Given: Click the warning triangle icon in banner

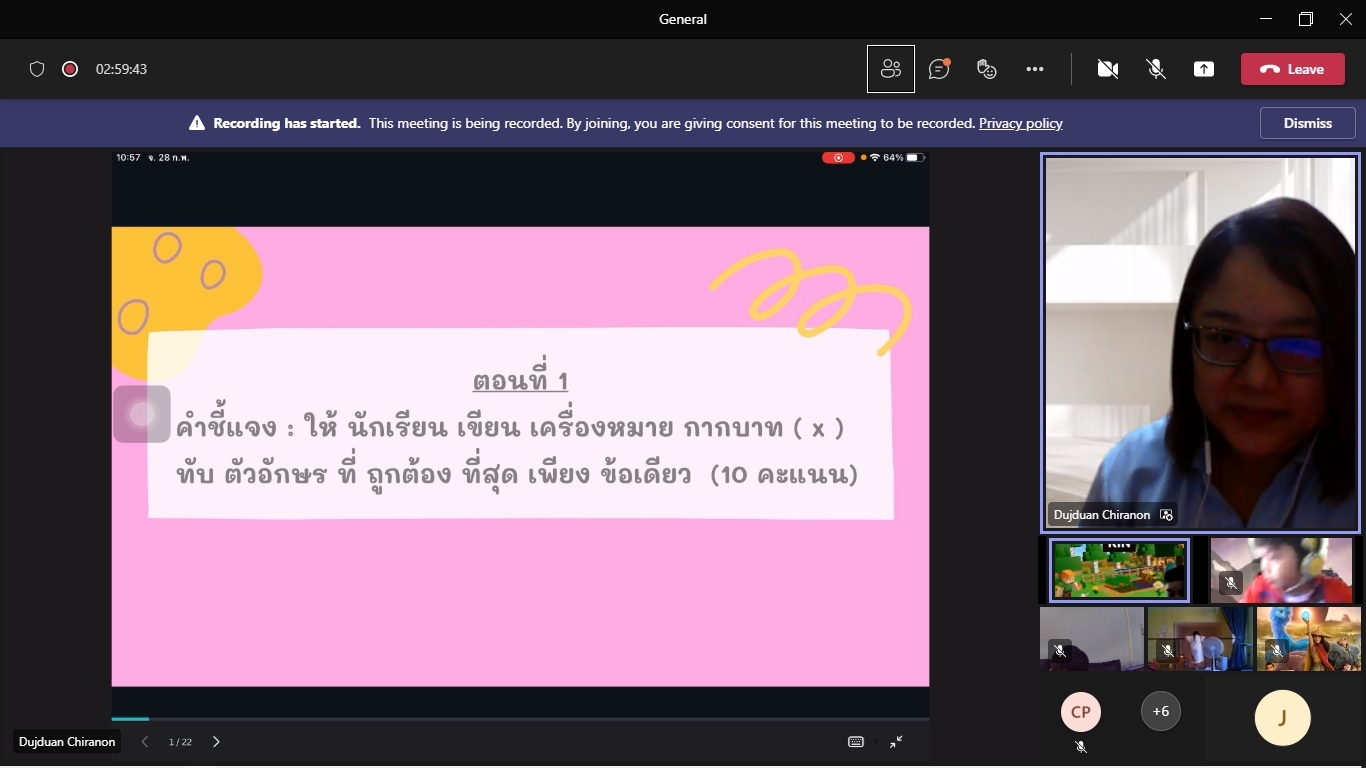Looking at the screenshot, I should click(197, 123).
